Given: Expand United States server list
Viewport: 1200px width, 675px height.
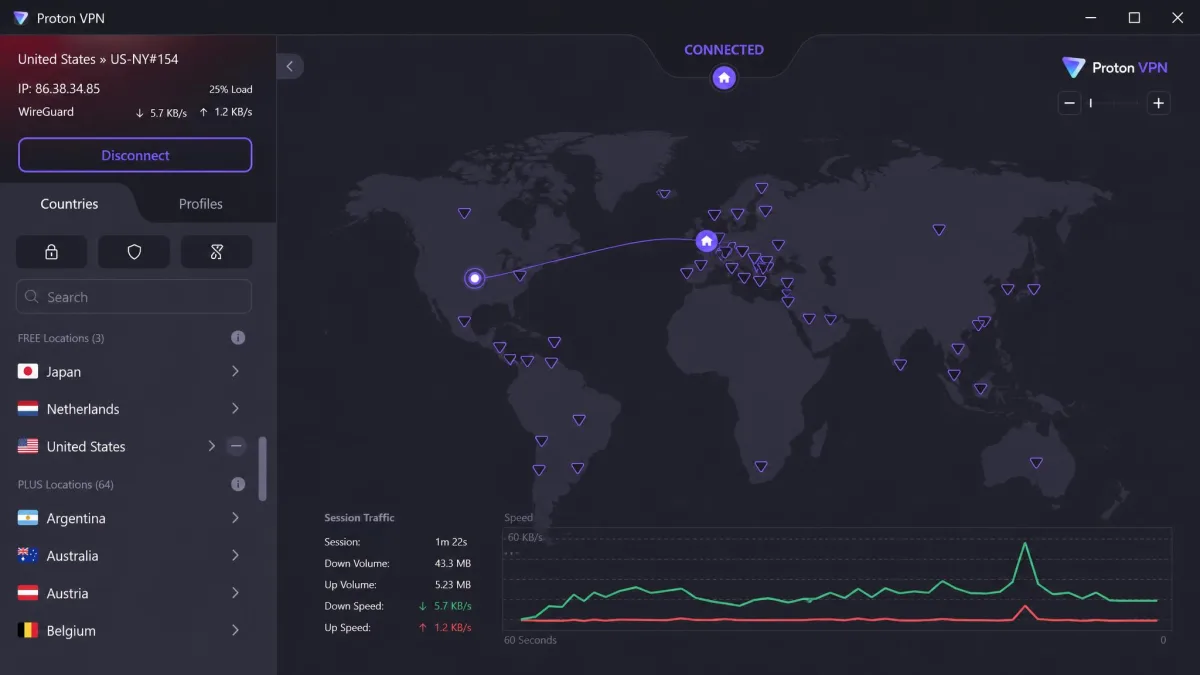Looking at the screenshot, I should (x=211, y=446).
